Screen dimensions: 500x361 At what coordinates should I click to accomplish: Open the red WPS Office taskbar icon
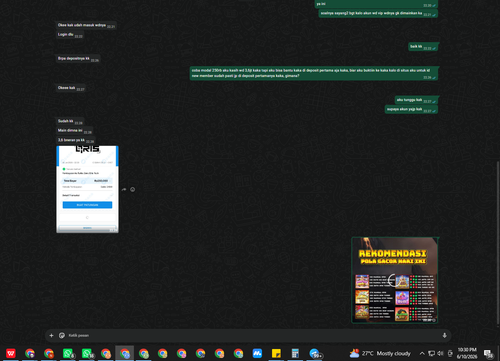(11, 353)
